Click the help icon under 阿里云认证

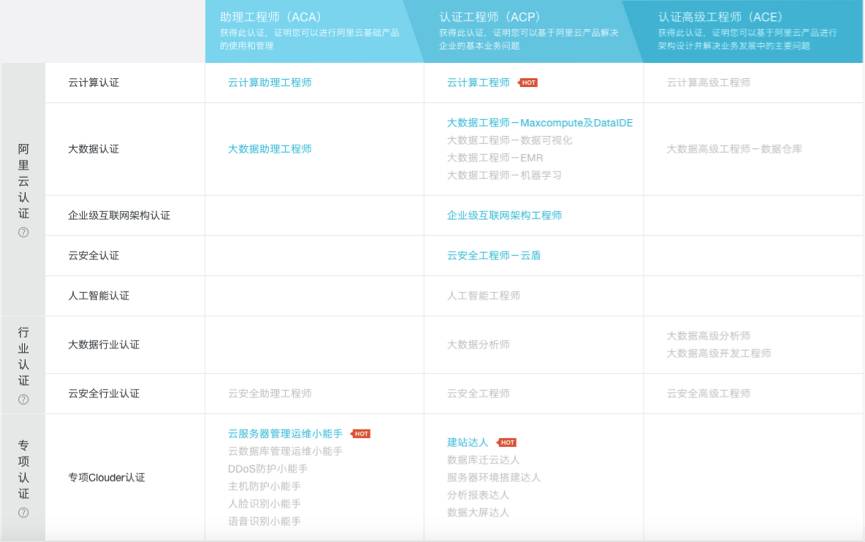tap(23, 232)
